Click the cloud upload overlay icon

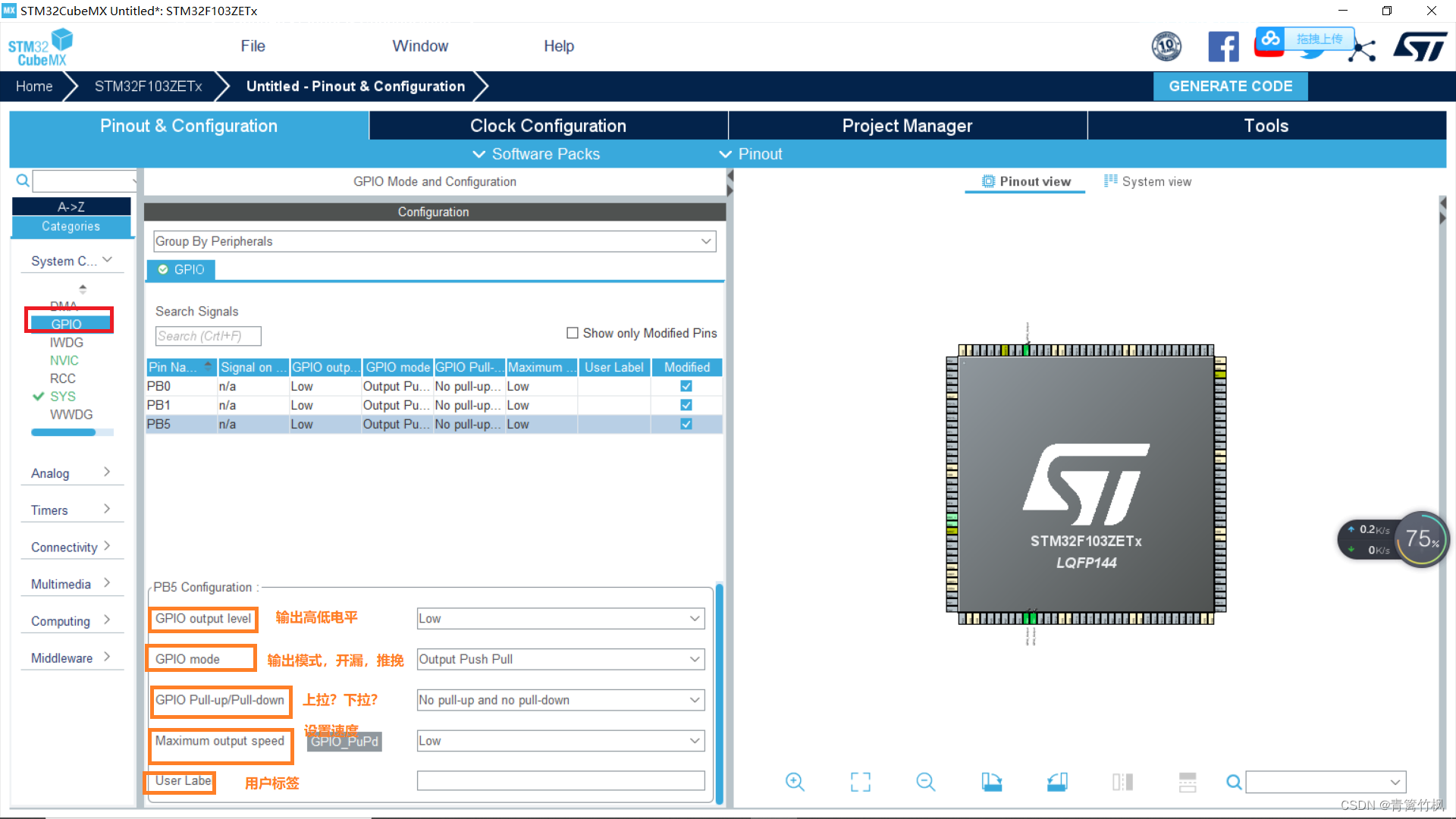[x=1271, y=39]
